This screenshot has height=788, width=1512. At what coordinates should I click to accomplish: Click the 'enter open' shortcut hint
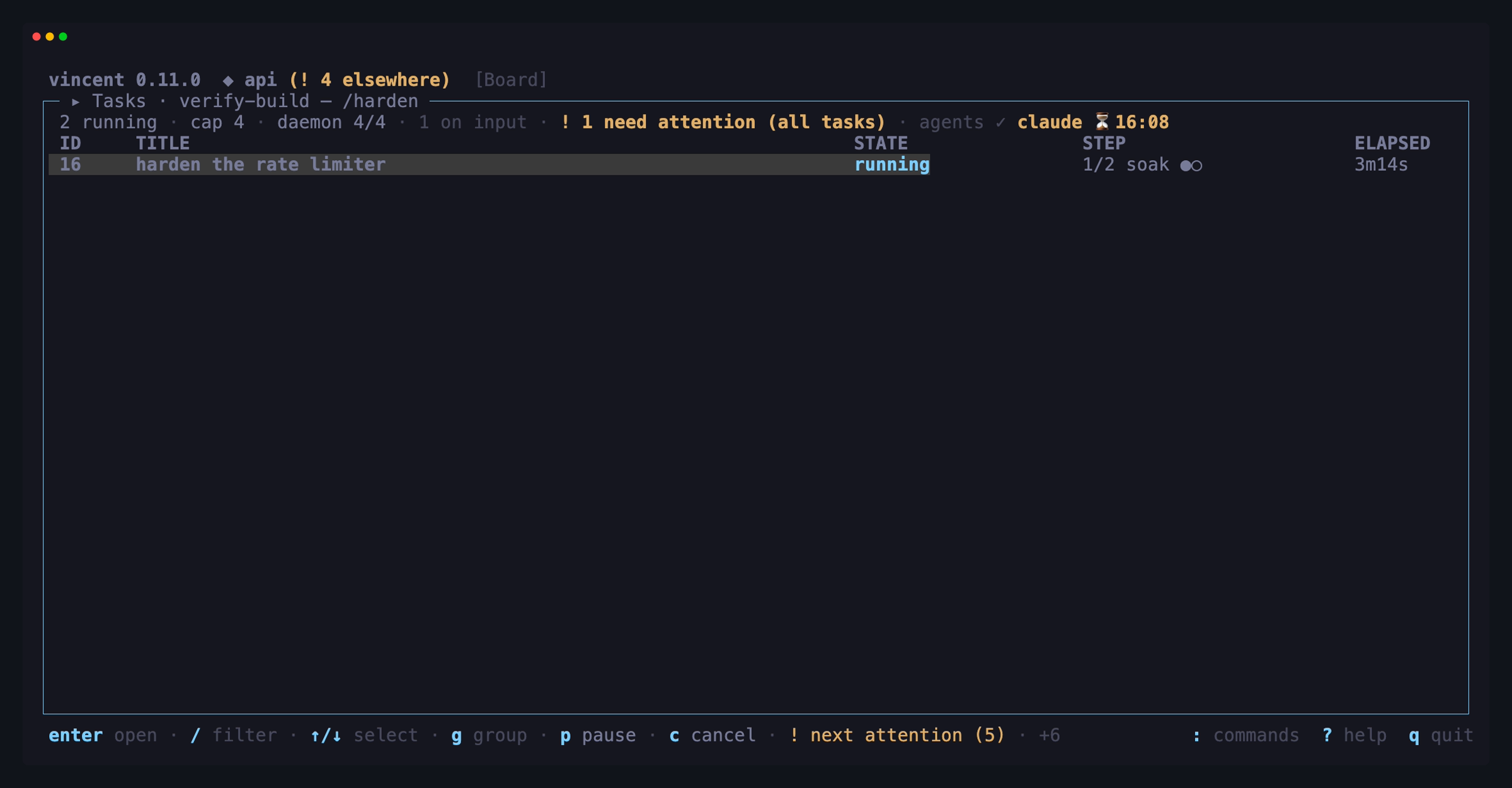103,735
